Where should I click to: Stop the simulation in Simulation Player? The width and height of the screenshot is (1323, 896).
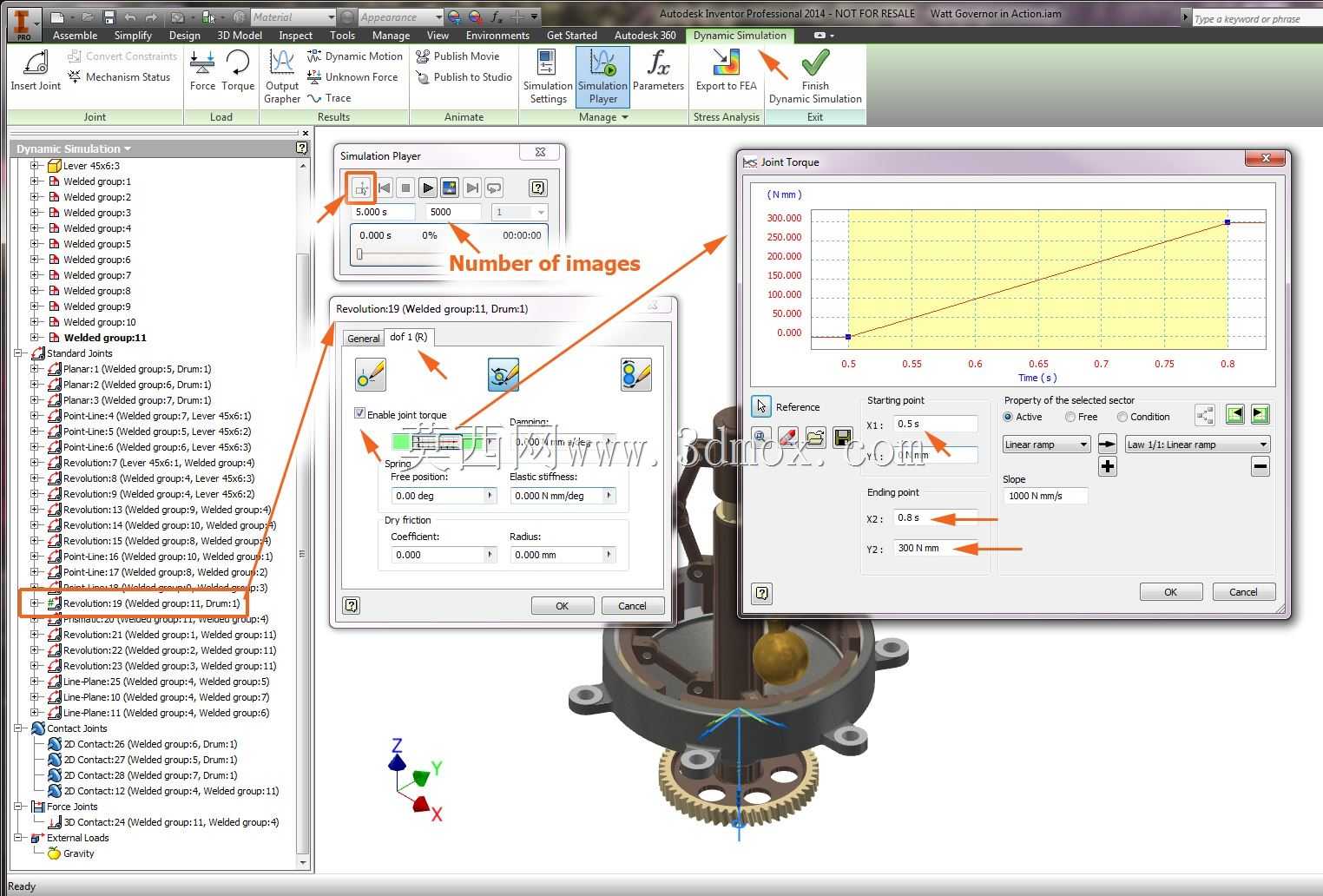pyautogui.click(x=405, y=188)
